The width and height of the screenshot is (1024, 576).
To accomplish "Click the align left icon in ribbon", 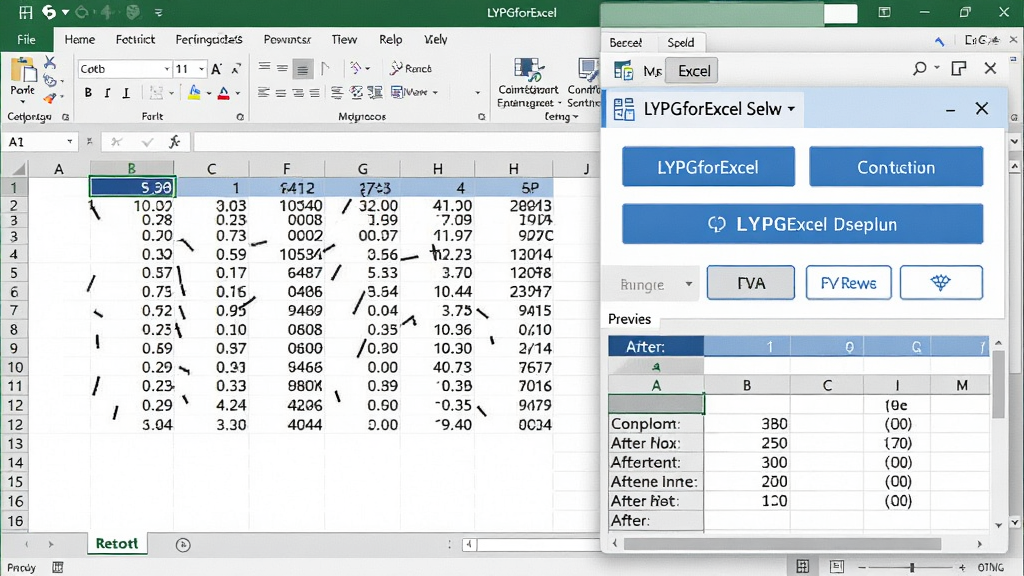I will point(263,93).
